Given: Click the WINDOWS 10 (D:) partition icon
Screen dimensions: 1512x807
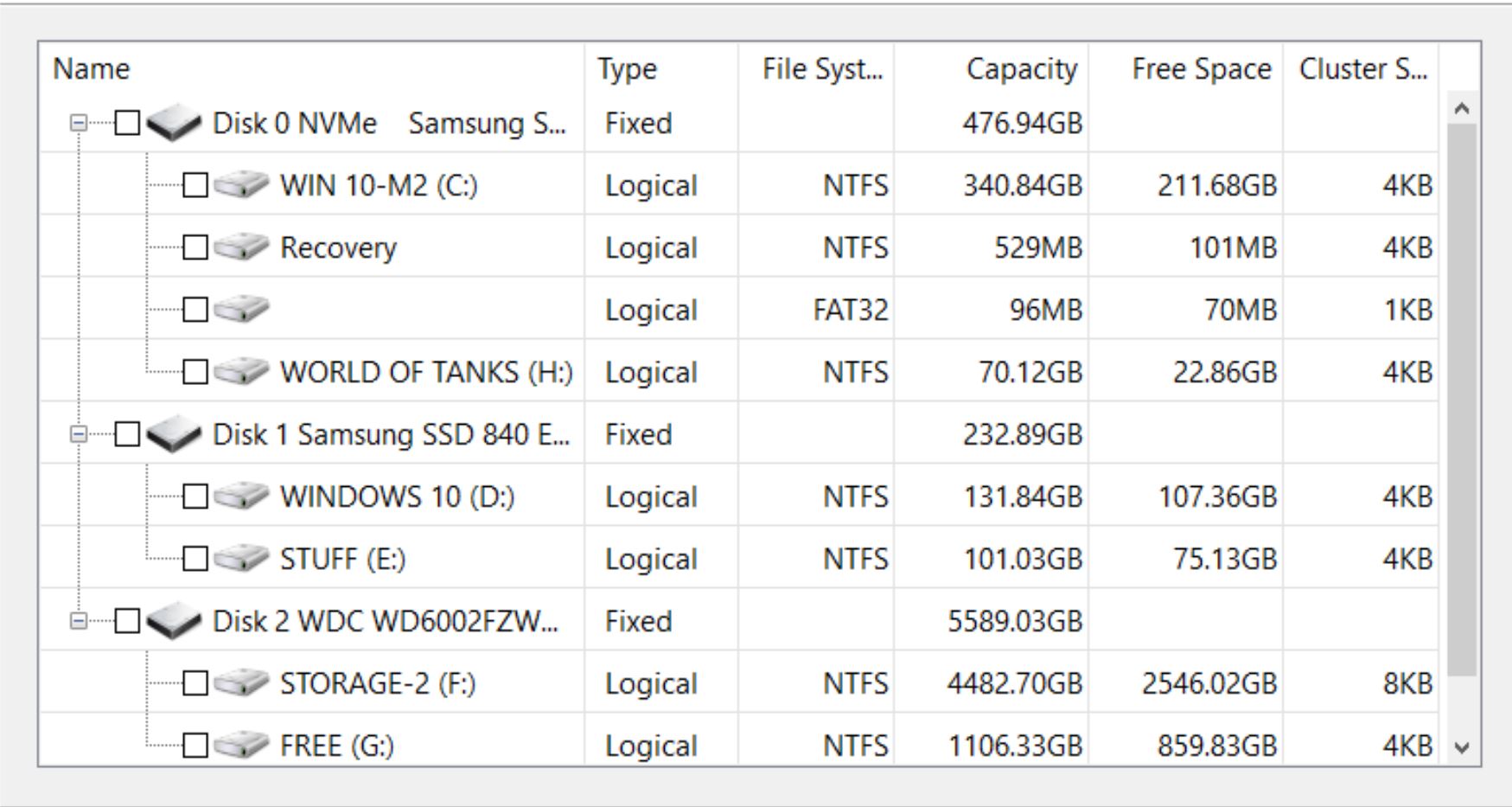Looking at the screenshot, I should point(242,496).
